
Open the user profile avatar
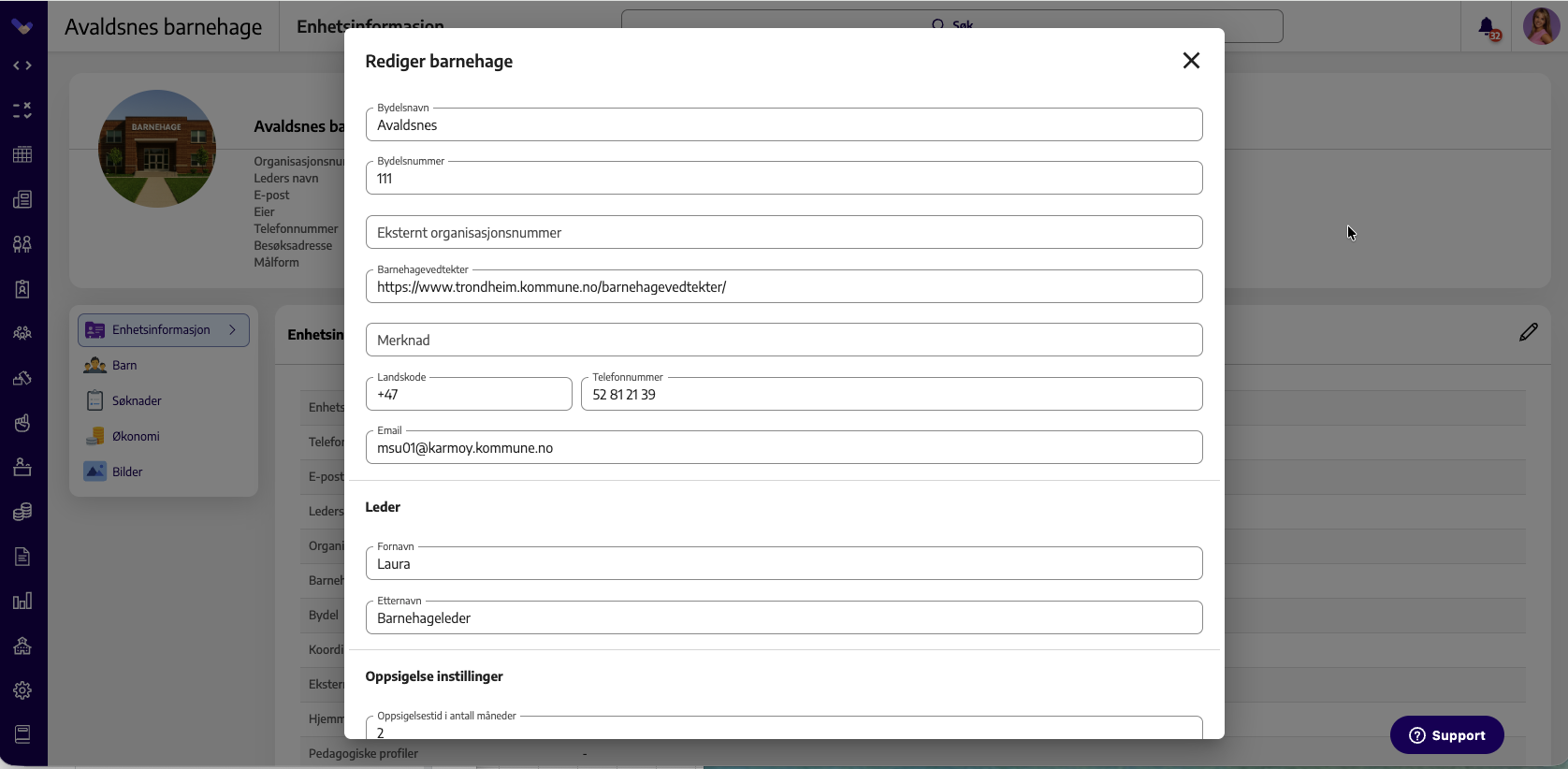[x=1541, y=26]
